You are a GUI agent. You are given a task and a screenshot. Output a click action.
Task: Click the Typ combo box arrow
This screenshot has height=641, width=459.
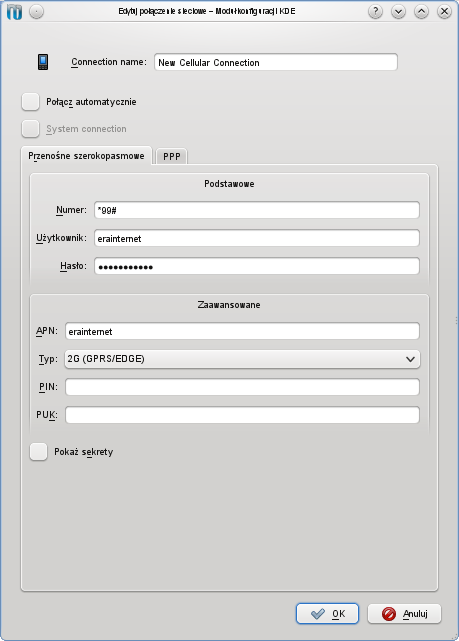click(410, 359)
